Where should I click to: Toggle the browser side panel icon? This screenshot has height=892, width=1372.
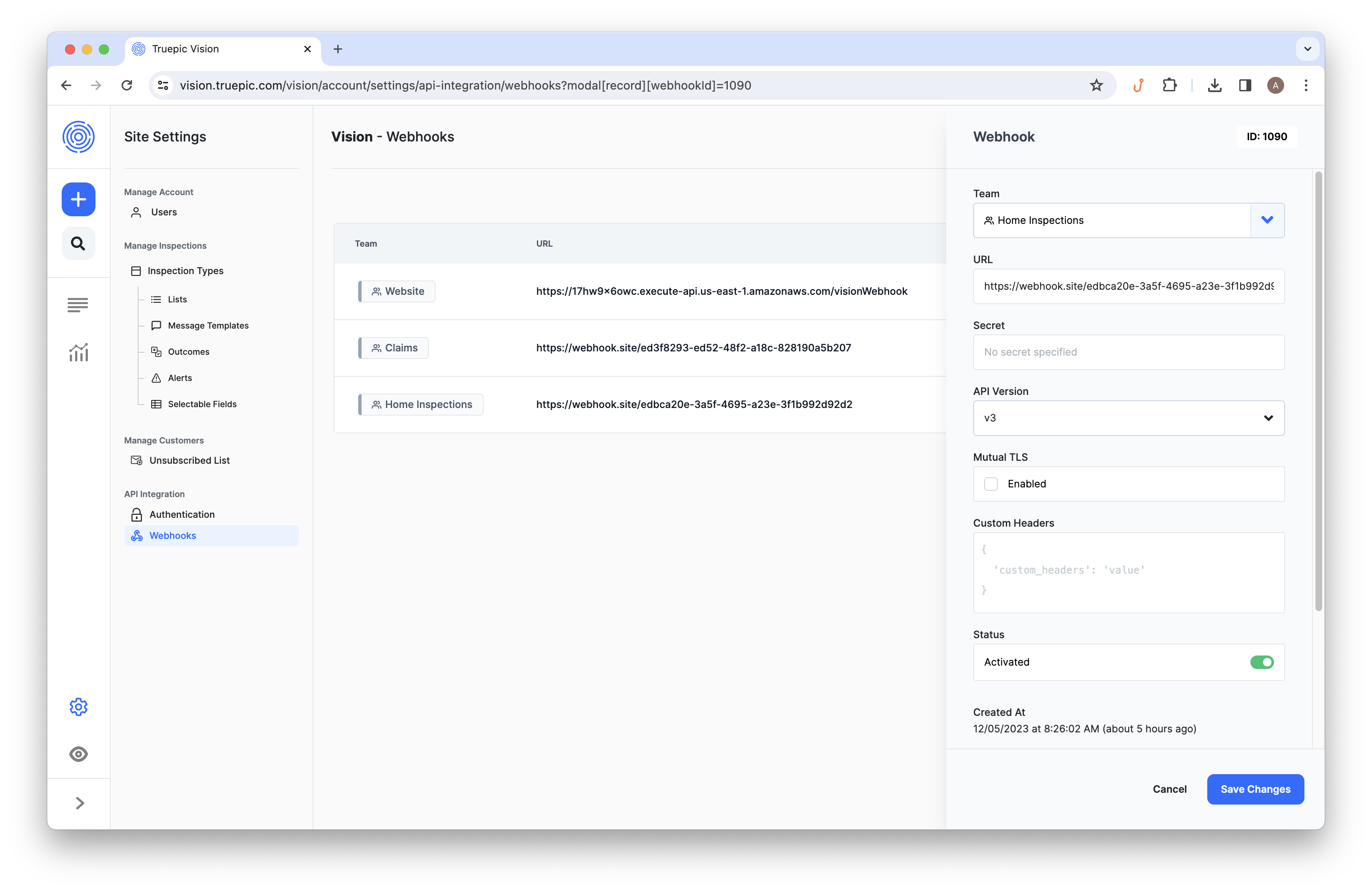coord(1244,85)
